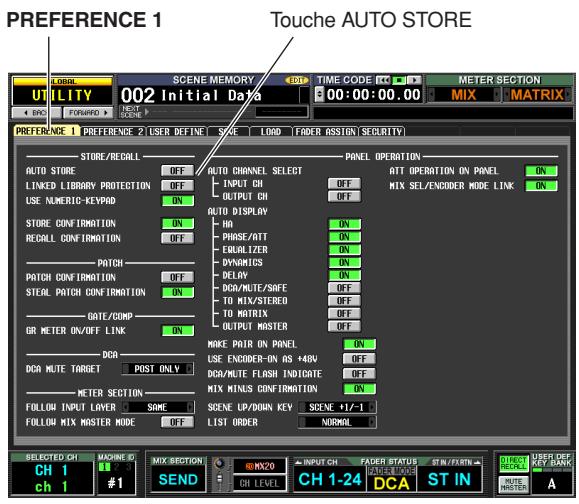Image resolution: width=579 pixels, height=504 pixels.
Task: Click left arrow of SCENE UP/DOWN KEY
Action: (302, 407)
